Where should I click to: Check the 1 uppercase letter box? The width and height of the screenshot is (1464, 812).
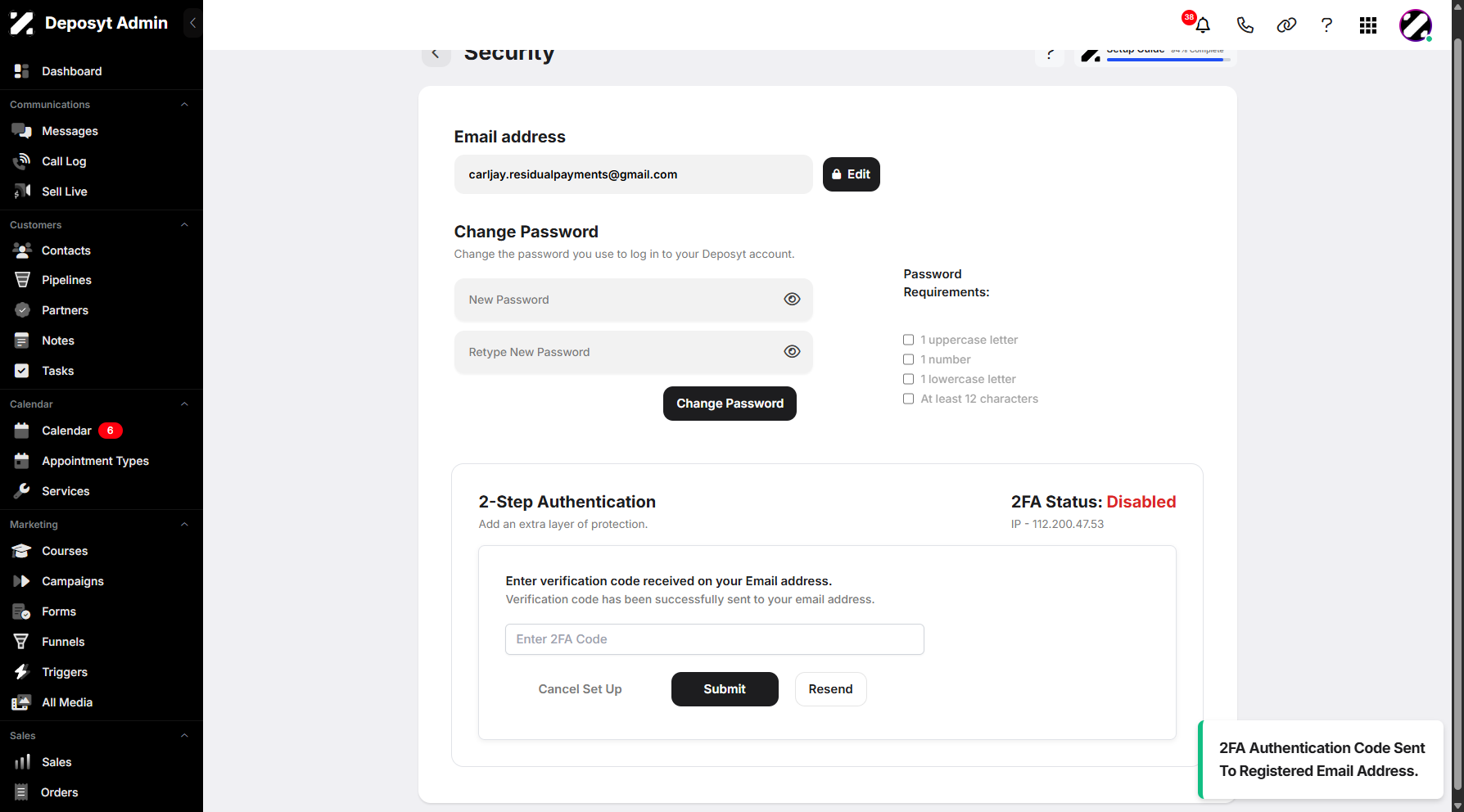[x=908, y=340]
